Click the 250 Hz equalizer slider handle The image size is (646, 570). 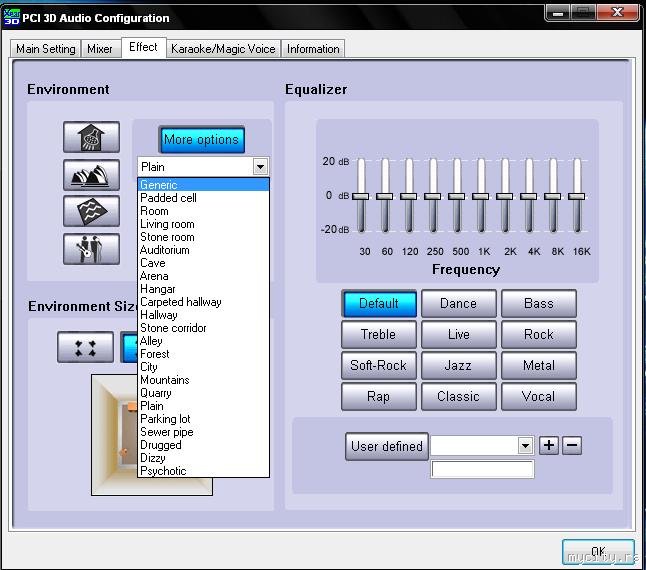pos(433,196)
